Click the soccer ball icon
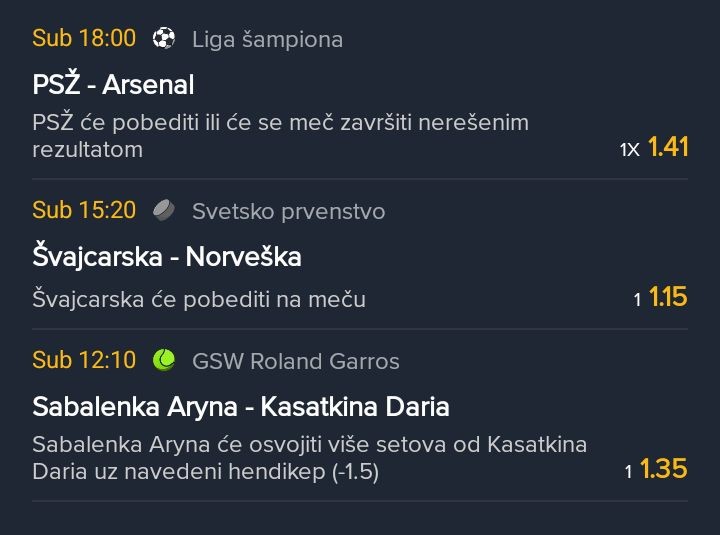The height and width of the screenshot is (535, 720). [x=163, y=38]
